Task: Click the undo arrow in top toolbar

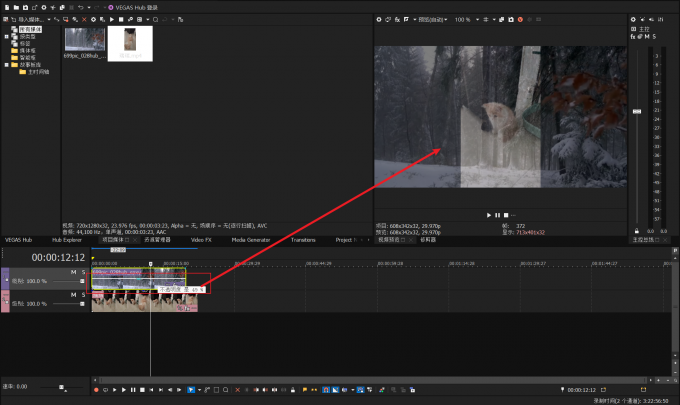Action: tap(83, 7)
